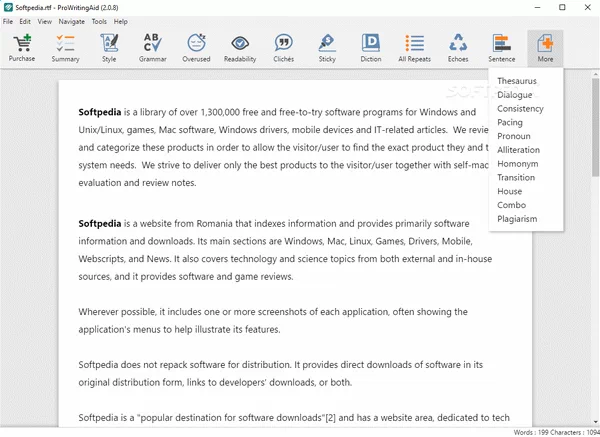Click the text "application's menus to help illustrate"
Viewport: 600px width, 437px height.
(x=155, y=329)
